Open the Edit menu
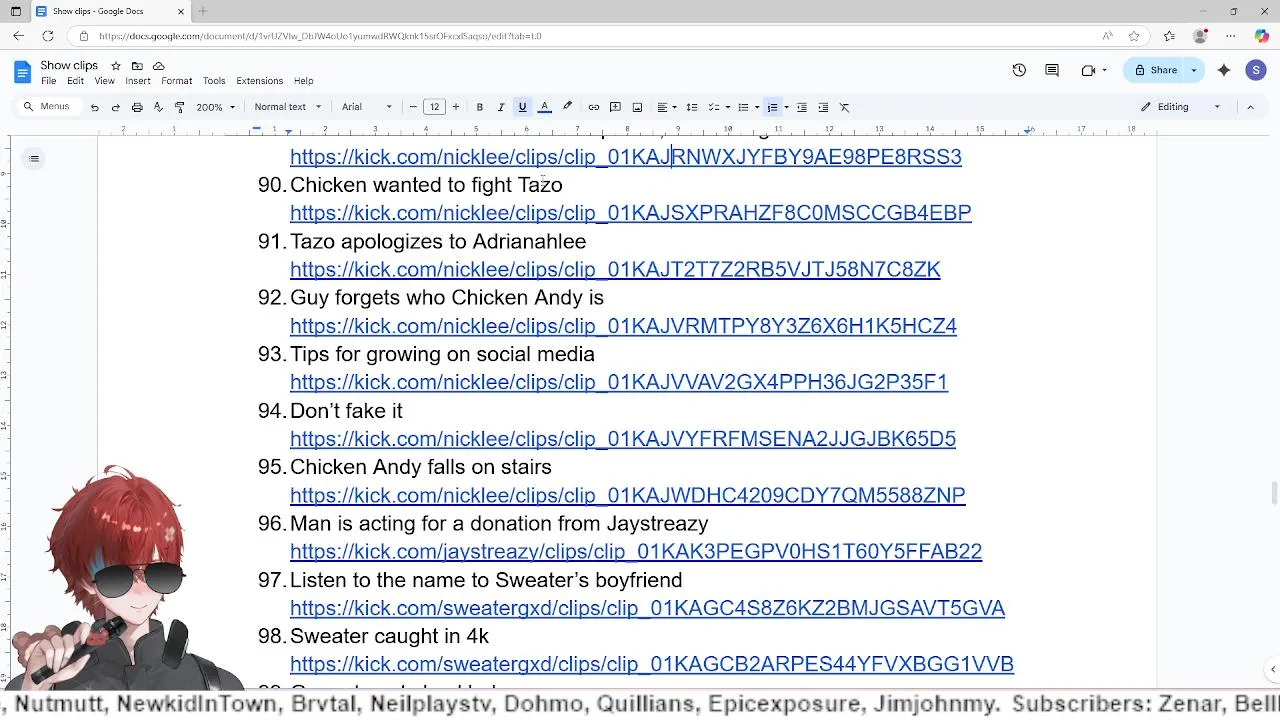The width and height of the screenshot is (1280, 720). (75, 81)
